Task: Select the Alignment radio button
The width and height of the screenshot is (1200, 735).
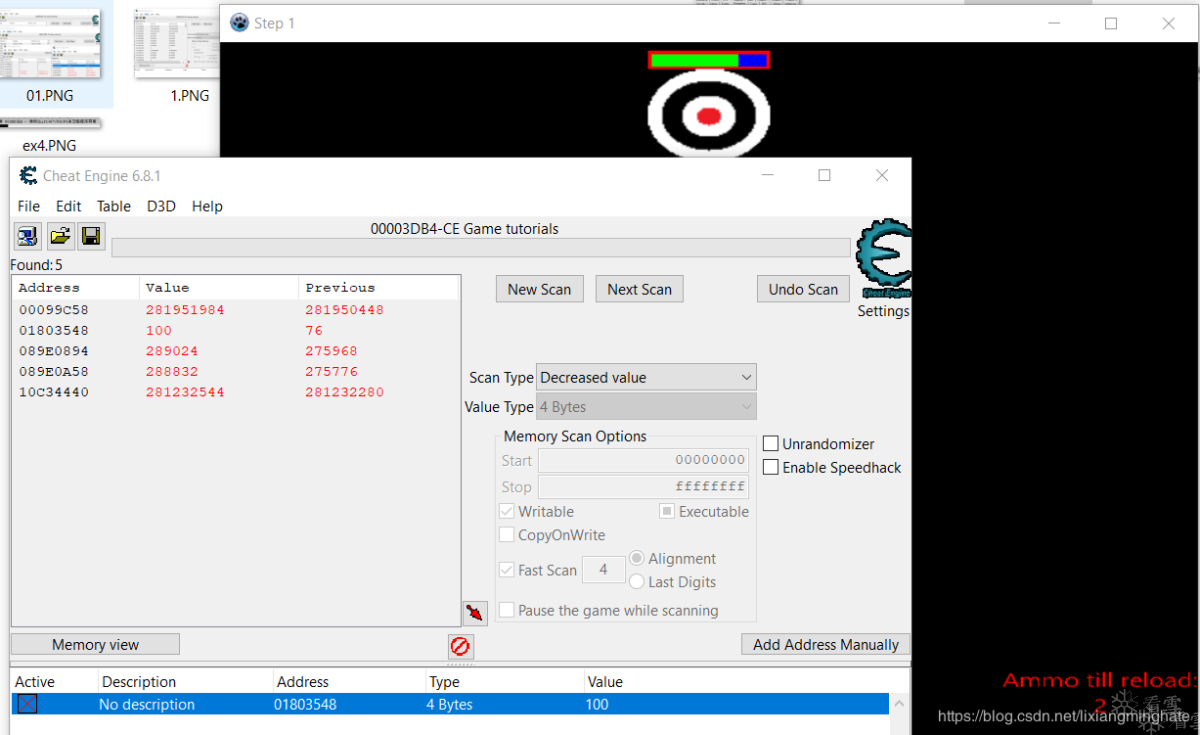Action: (636, 558)
